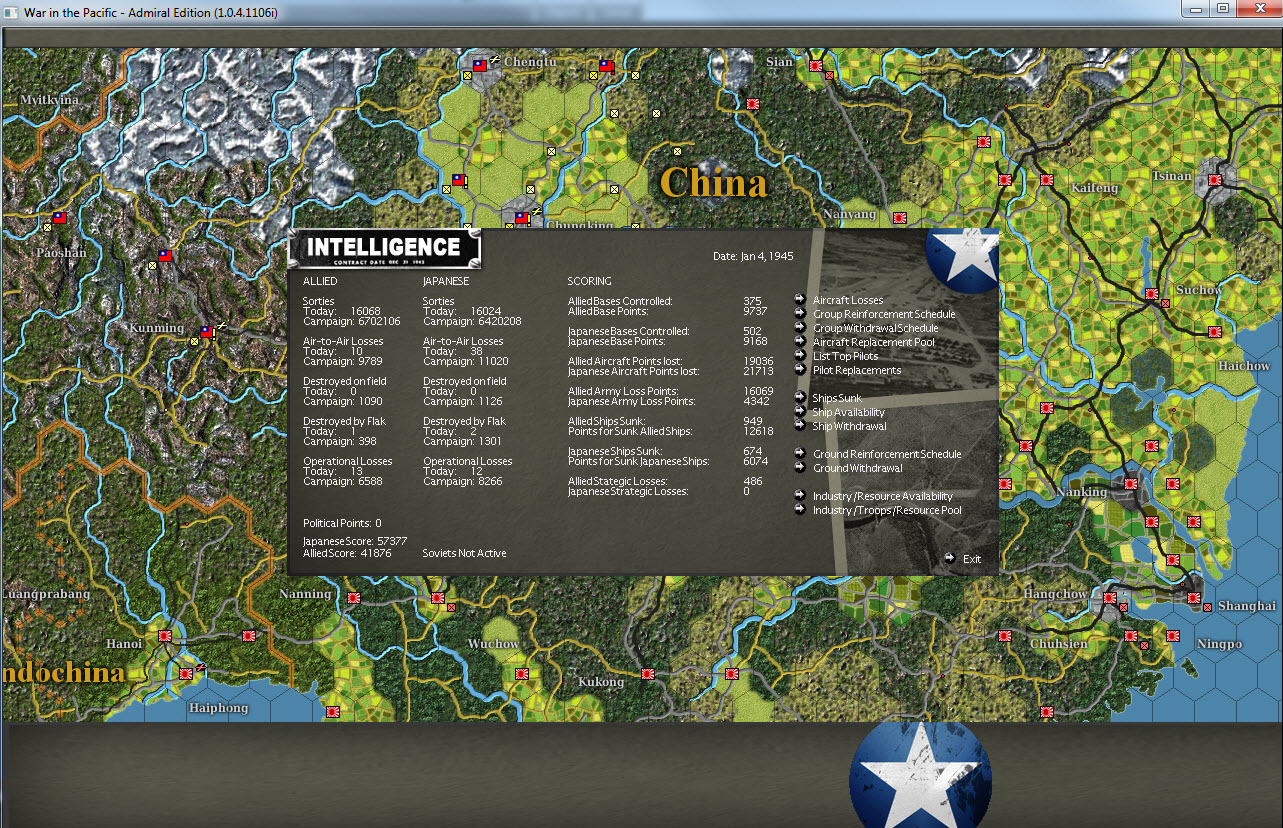Click Allied Strategic Losses value 486

click(753, 481)
